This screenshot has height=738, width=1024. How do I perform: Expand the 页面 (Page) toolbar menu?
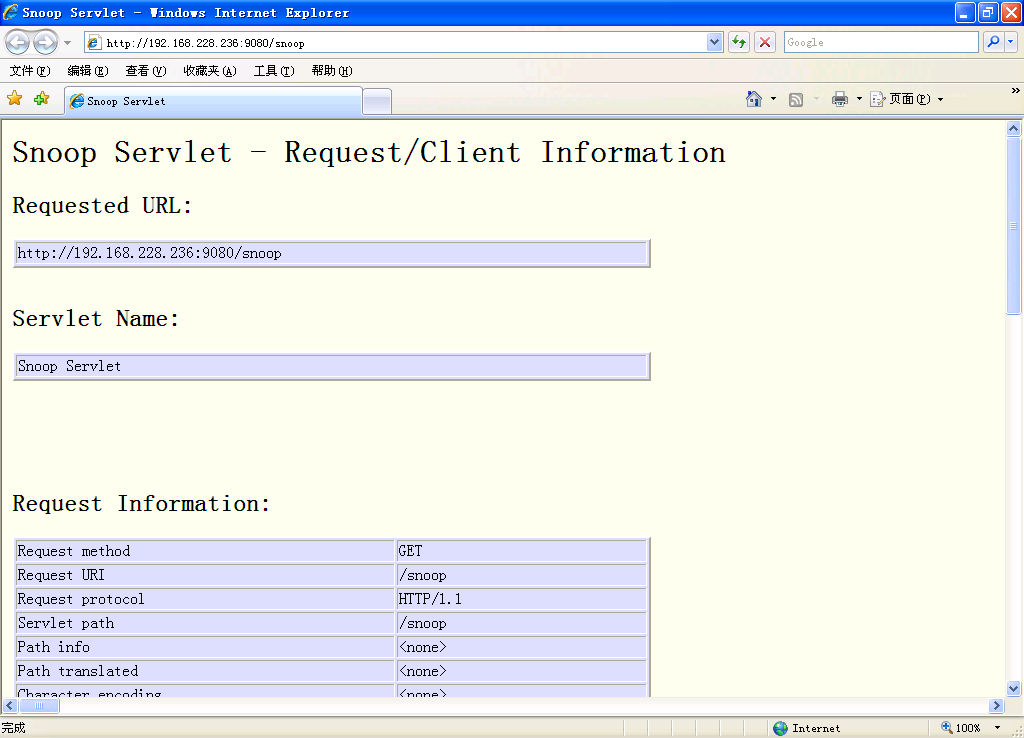point(907,99)
